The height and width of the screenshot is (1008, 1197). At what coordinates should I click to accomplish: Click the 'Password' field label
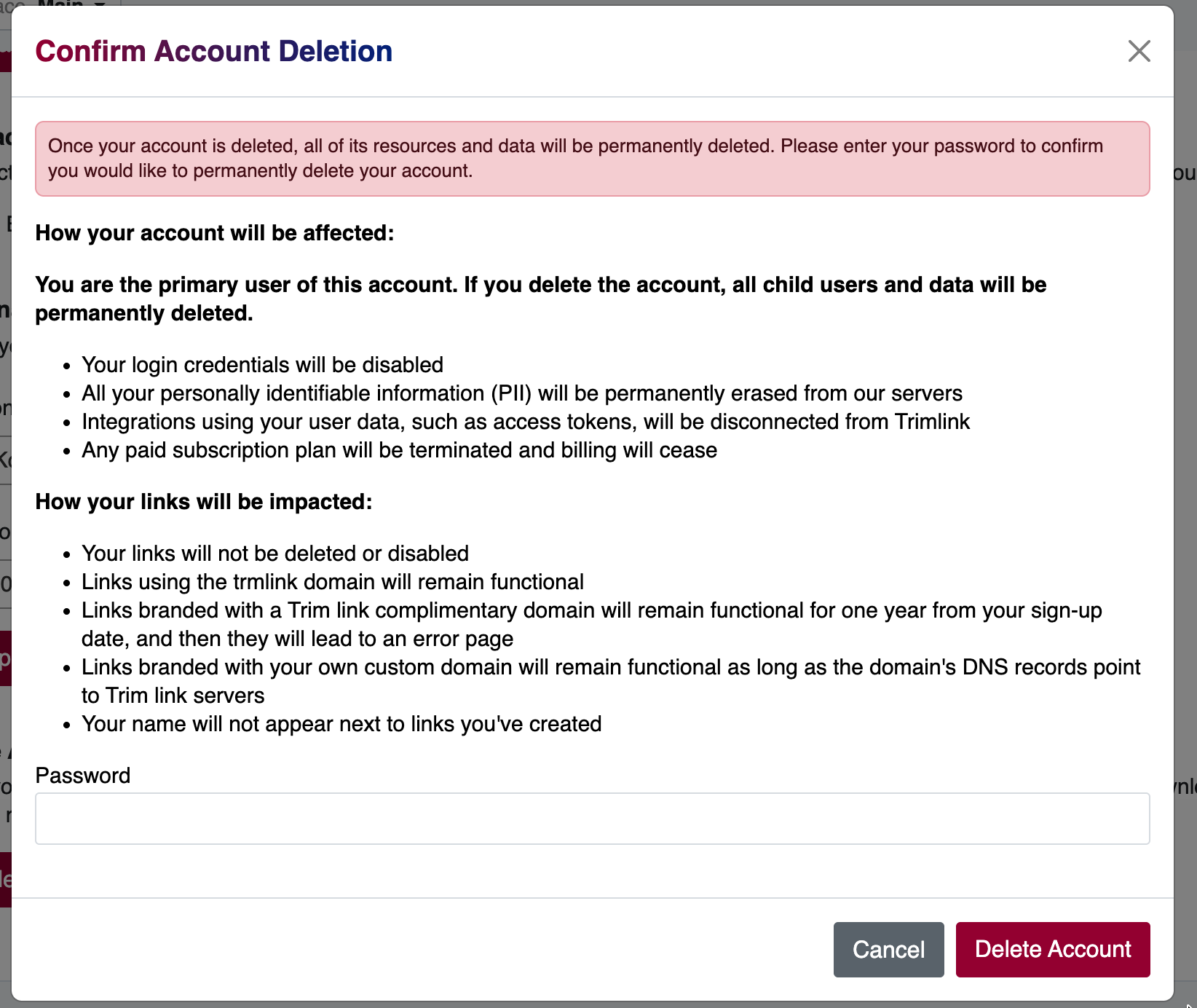pos(83,776)
